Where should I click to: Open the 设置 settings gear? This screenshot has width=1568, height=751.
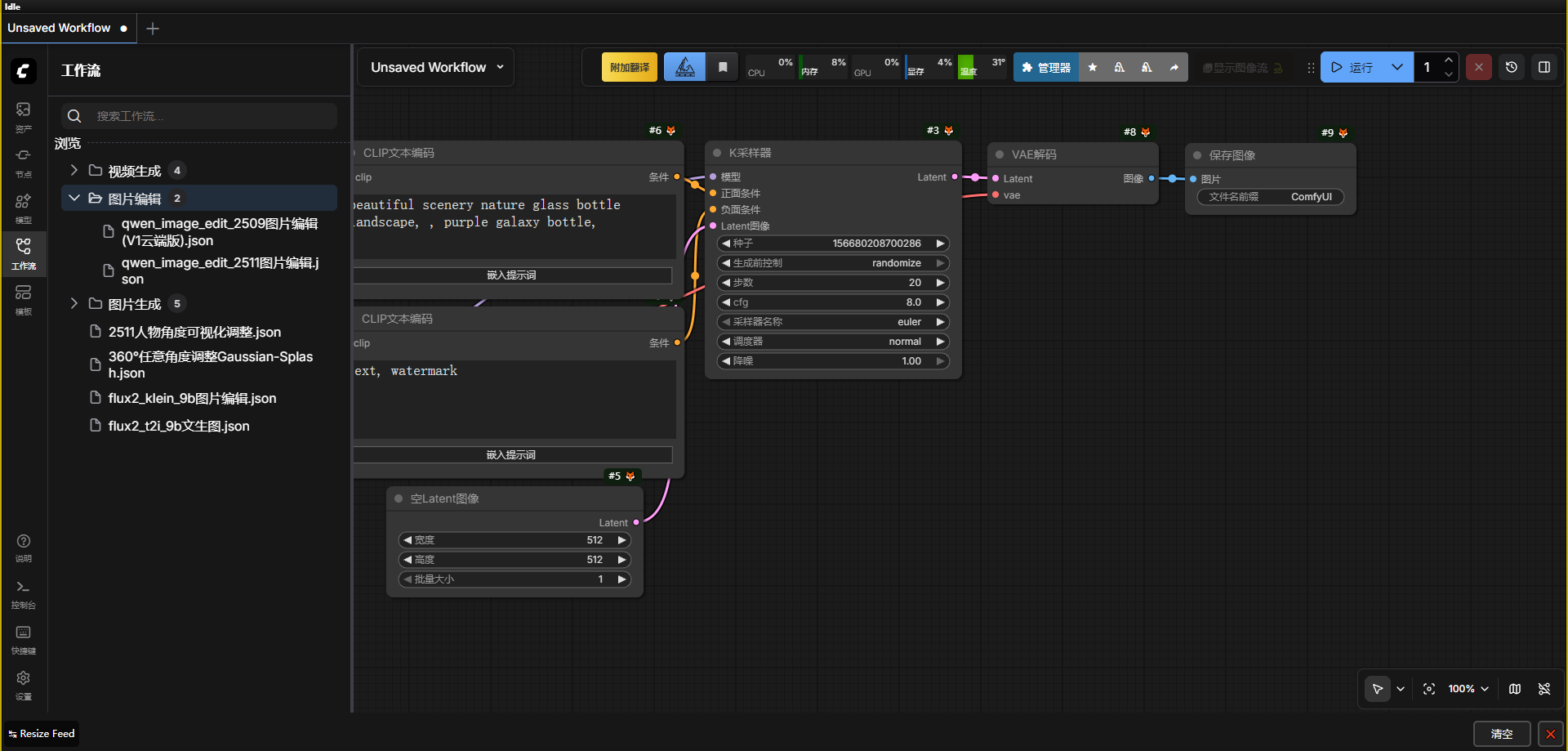[x=23, y=684]
